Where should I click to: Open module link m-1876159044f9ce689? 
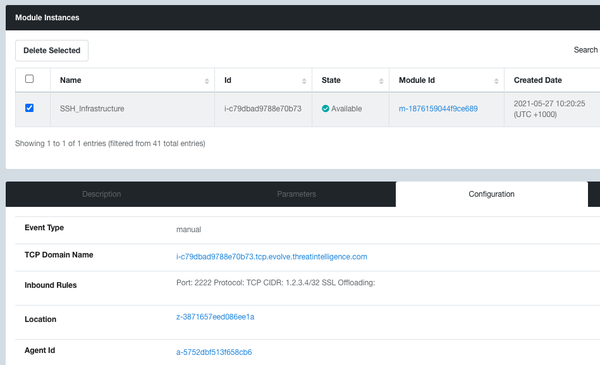(438, 109)
